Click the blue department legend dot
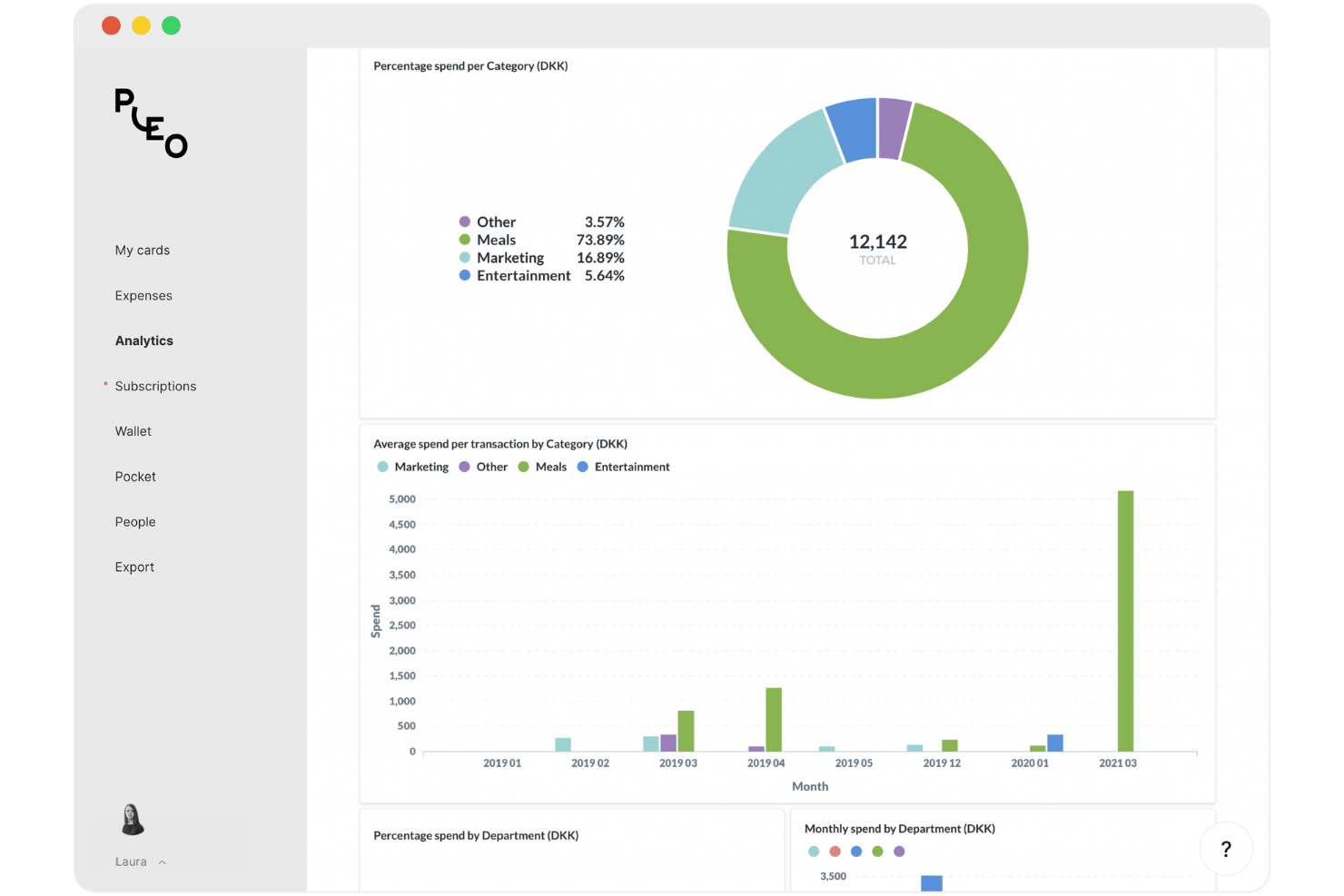The height and width of the screenshot is (896, 1344). coord(855,852)
